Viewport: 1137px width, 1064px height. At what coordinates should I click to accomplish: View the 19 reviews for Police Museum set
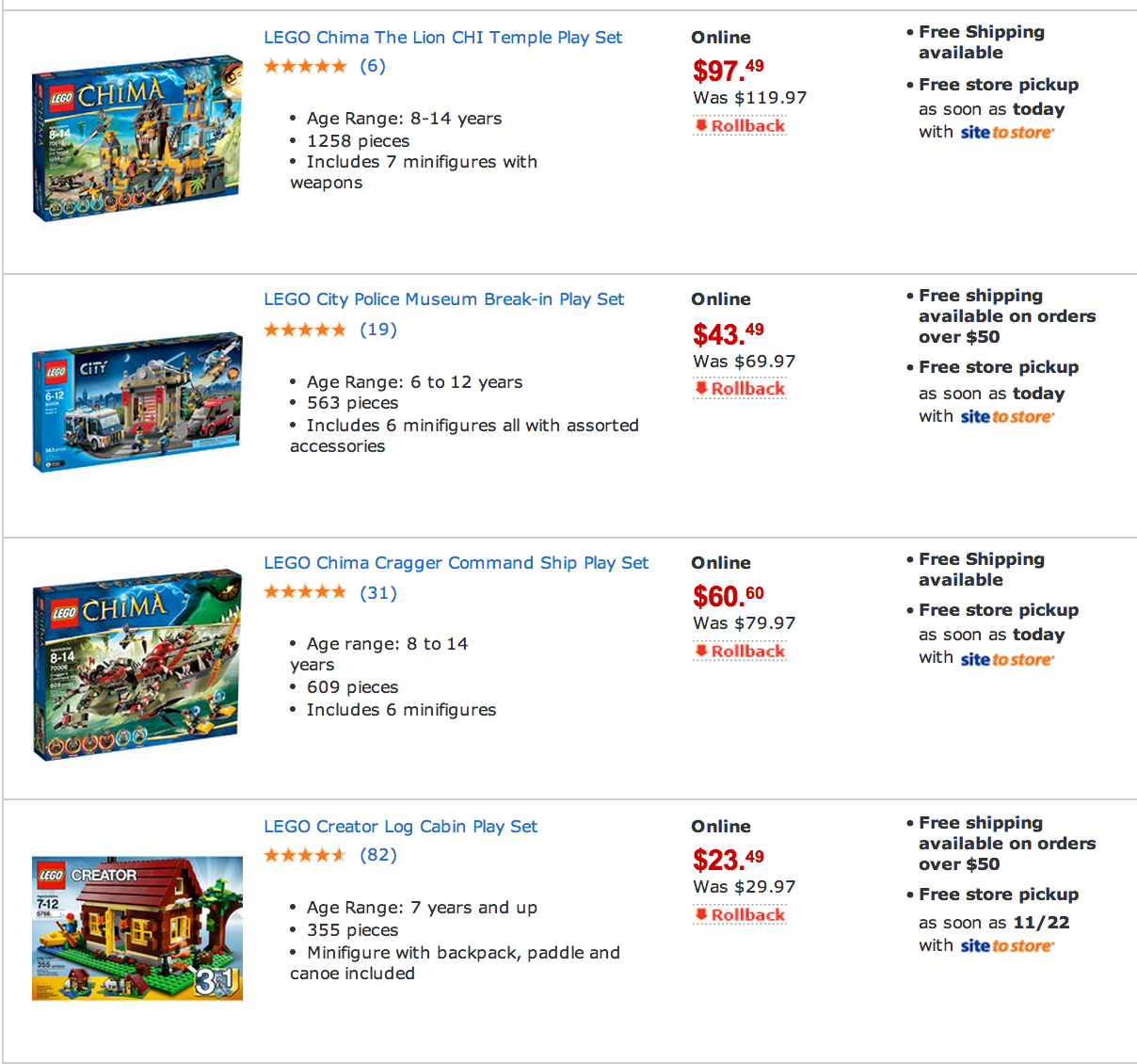pos(378,330)
